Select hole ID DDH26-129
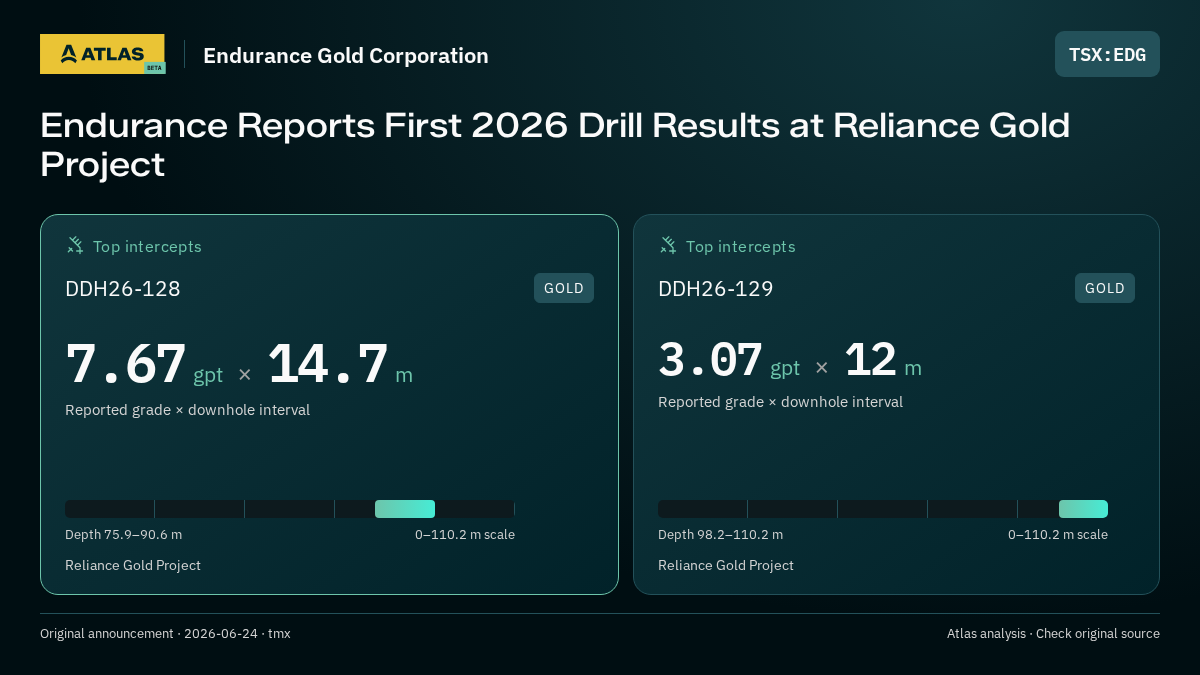This screenshot has width=1200, height=675. [x=716, y=289]
